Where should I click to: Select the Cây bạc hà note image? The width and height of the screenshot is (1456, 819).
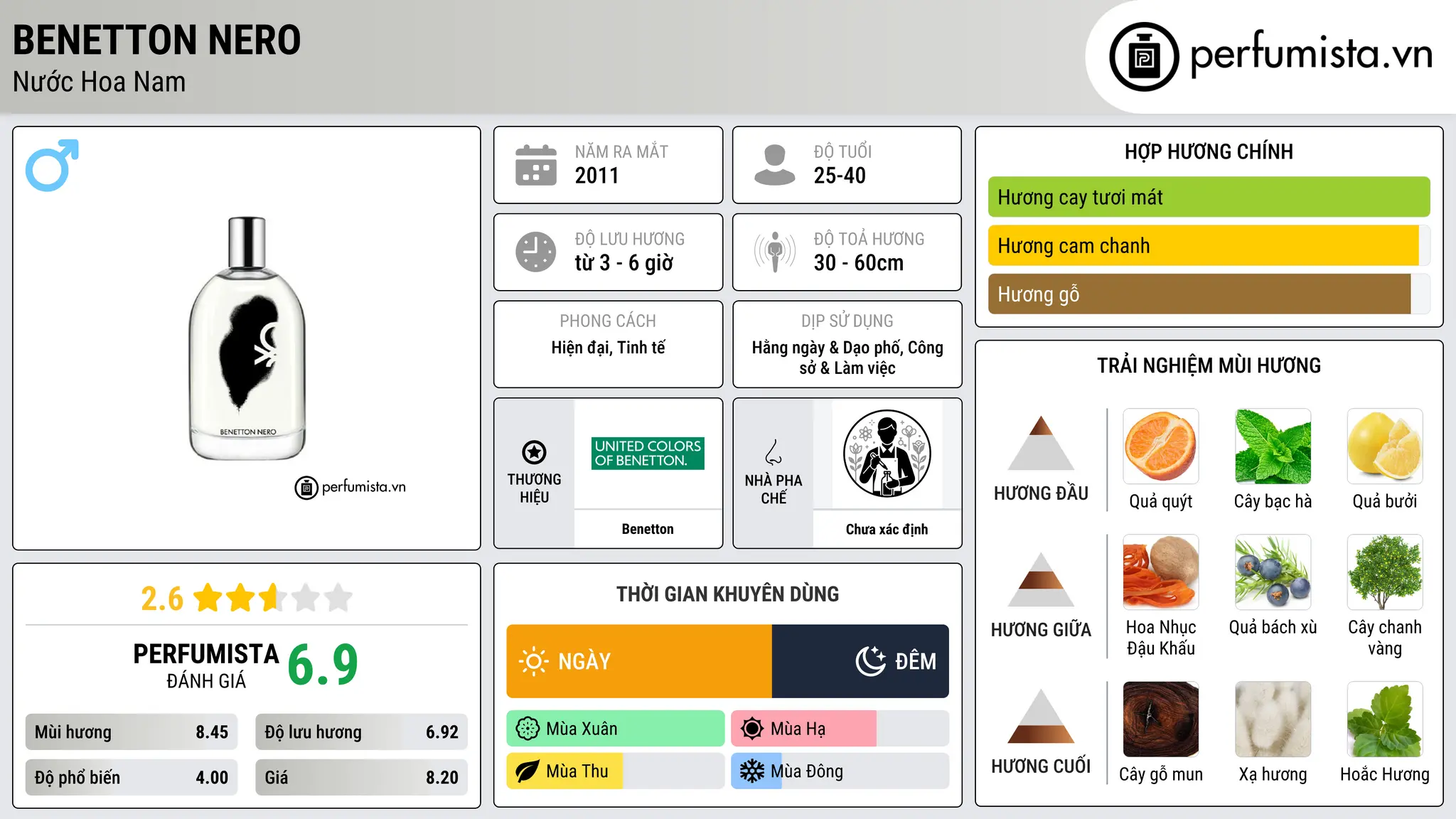[x=1273, y=446]
